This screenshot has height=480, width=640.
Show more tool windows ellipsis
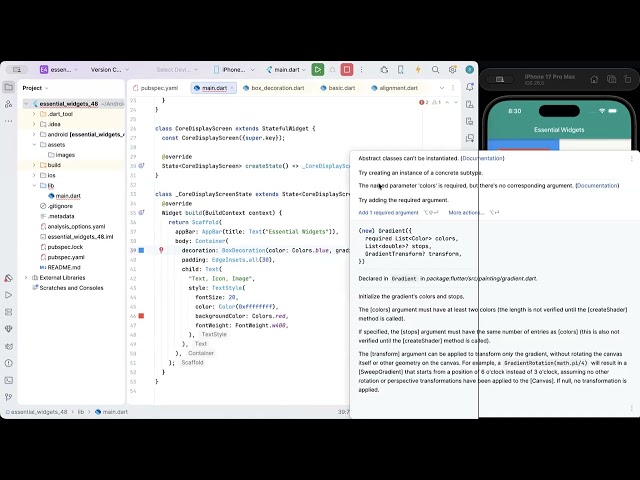coord(8,121)
